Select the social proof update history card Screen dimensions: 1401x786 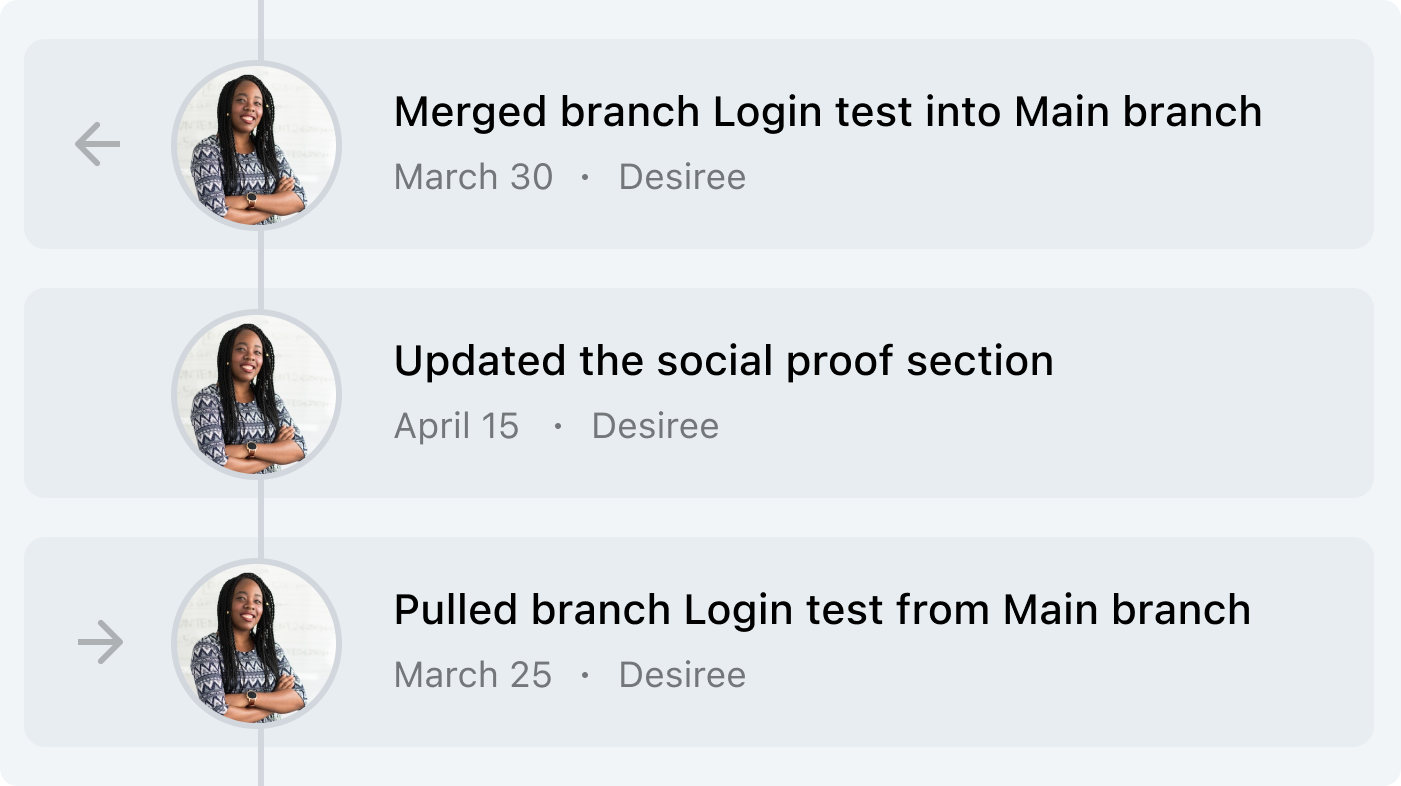(699, 393)
